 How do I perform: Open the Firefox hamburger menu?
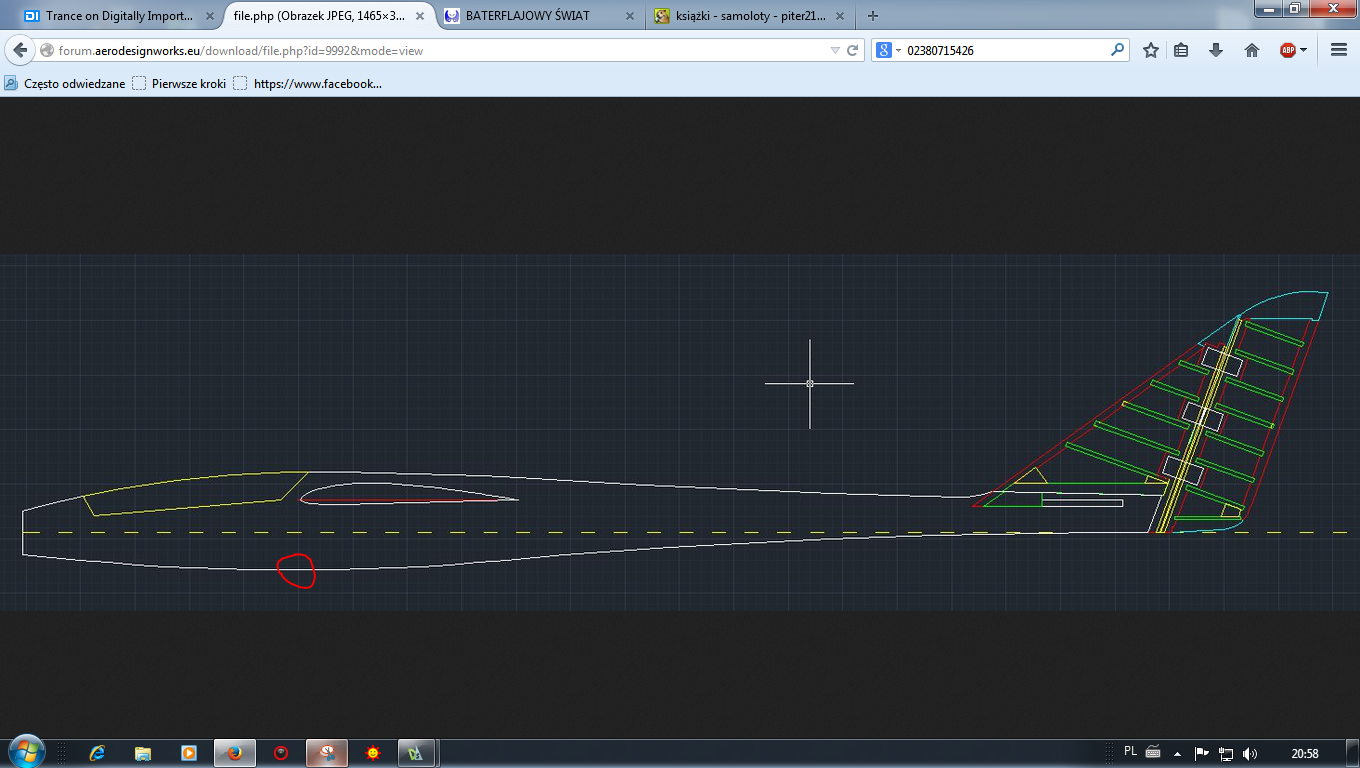click(1339, 50)
